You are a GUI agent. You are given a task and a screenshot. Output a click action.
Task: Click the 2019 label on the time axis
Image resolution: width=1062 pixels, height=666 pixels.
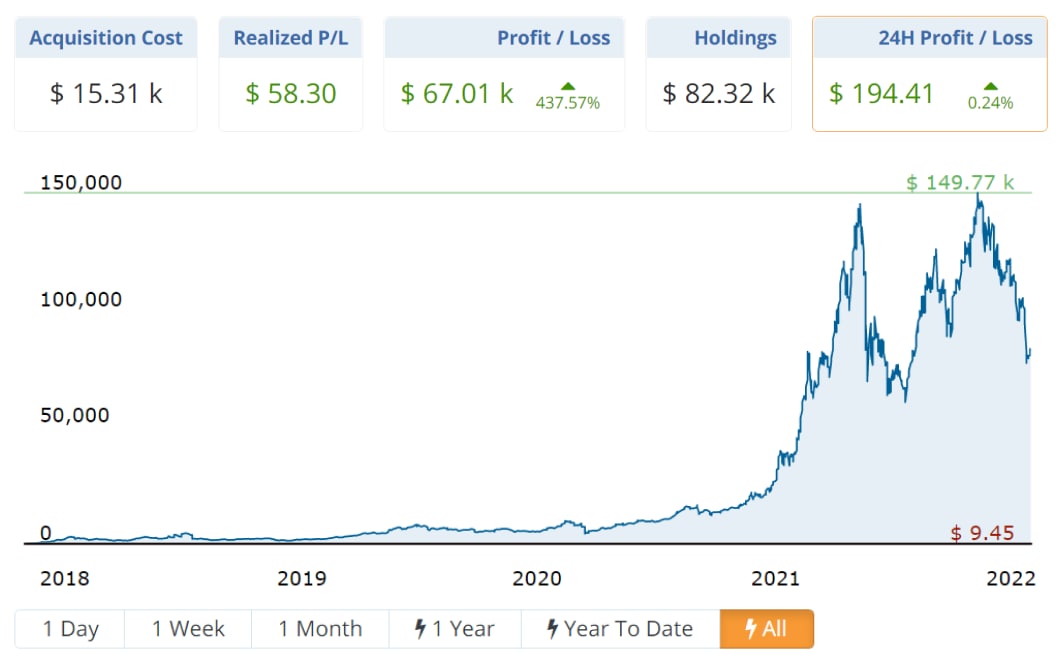(301, 578)
